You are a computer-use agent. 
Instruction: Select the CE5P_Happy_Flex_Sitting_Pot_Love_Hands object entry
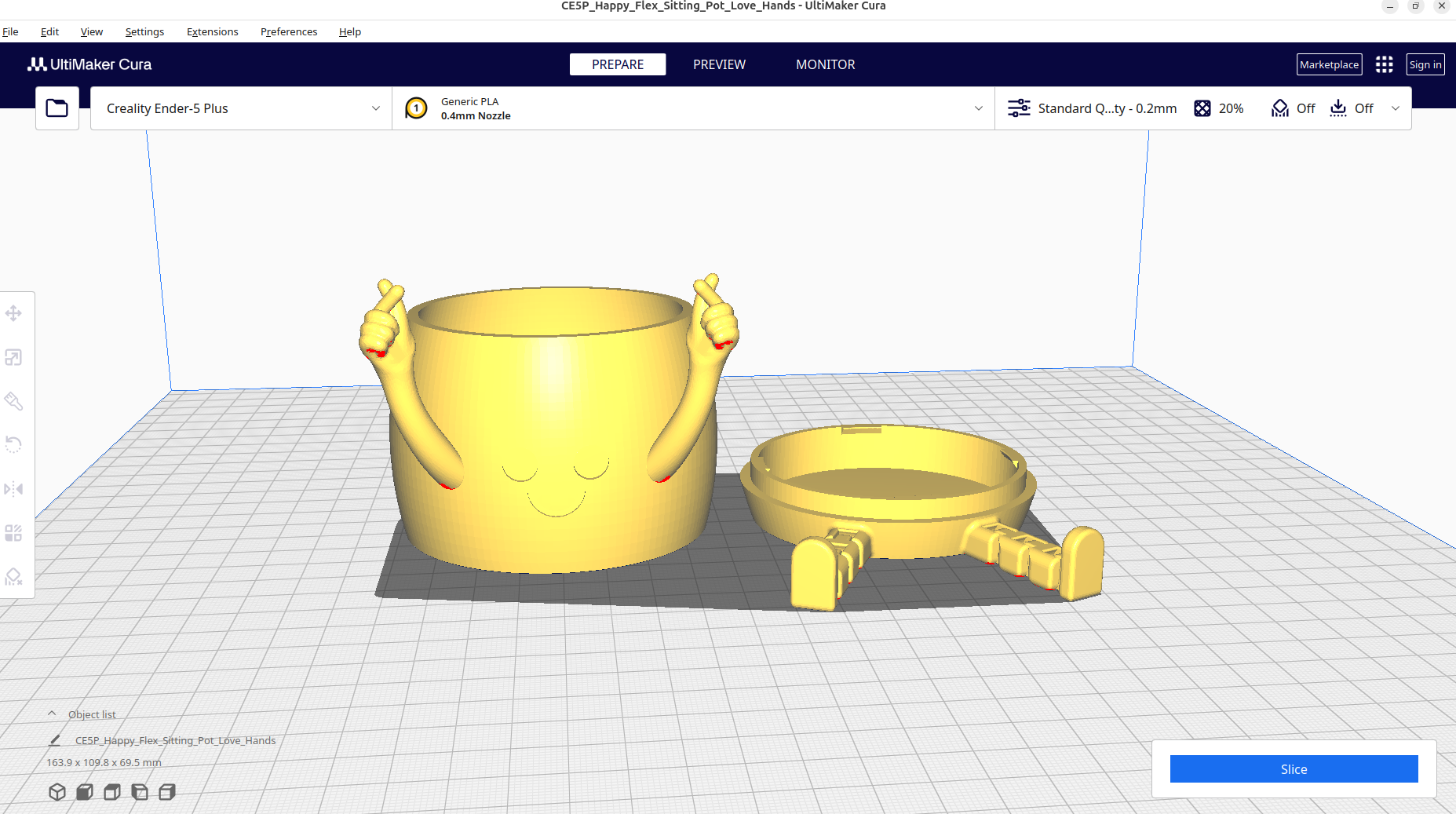[x=175, y=740]
